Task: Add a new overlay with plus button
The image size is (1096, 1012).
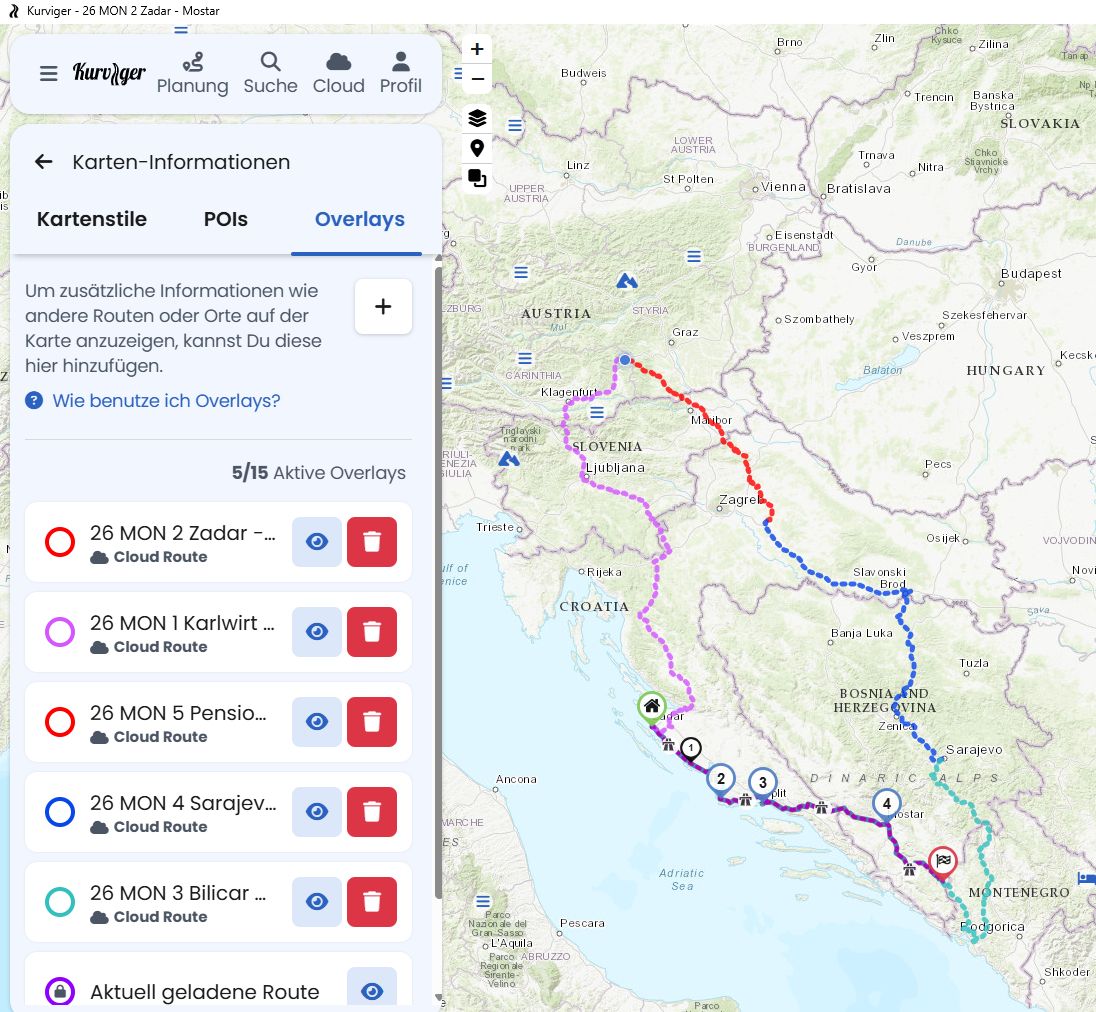Action: click(x=383, y=307)
